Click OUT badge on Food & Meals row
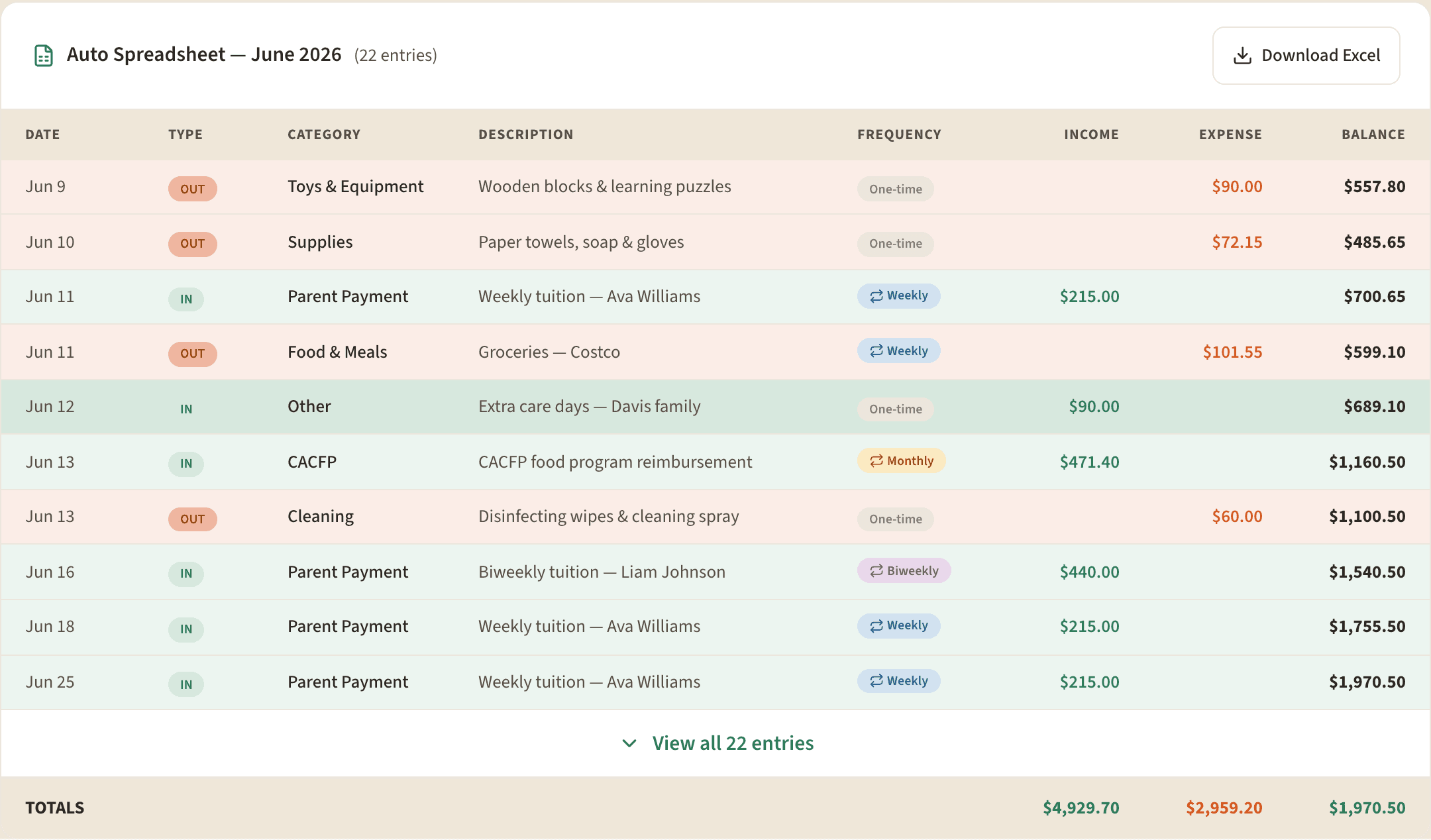1431x840 pixels. 193,354
